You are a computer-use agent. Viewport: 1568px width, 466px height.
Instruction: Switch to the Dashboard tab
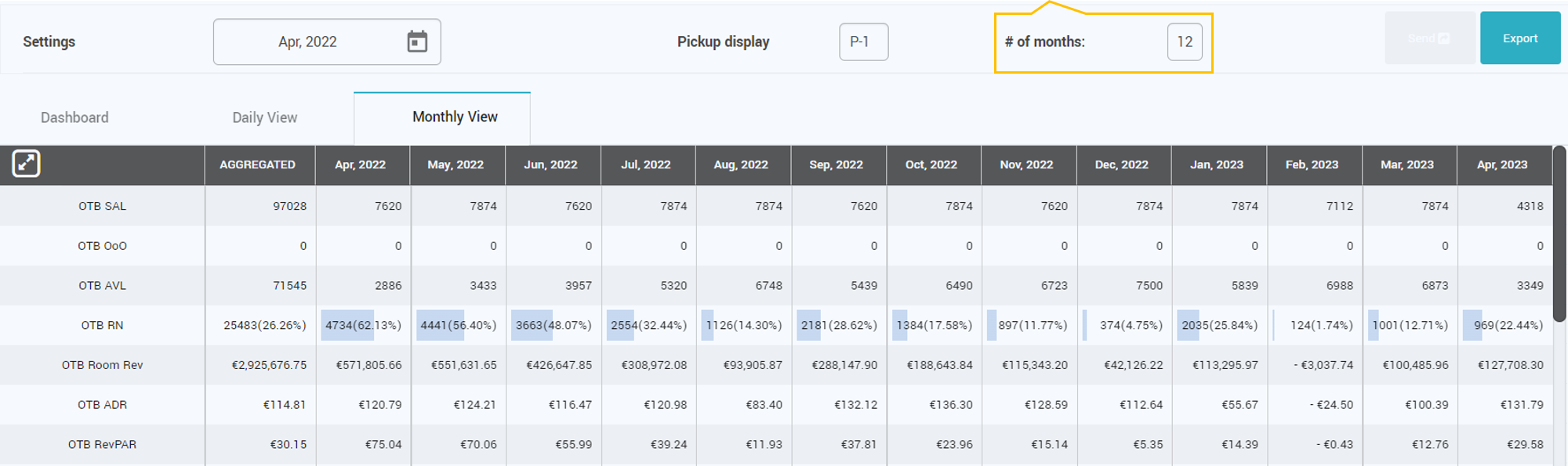[74, 117]
